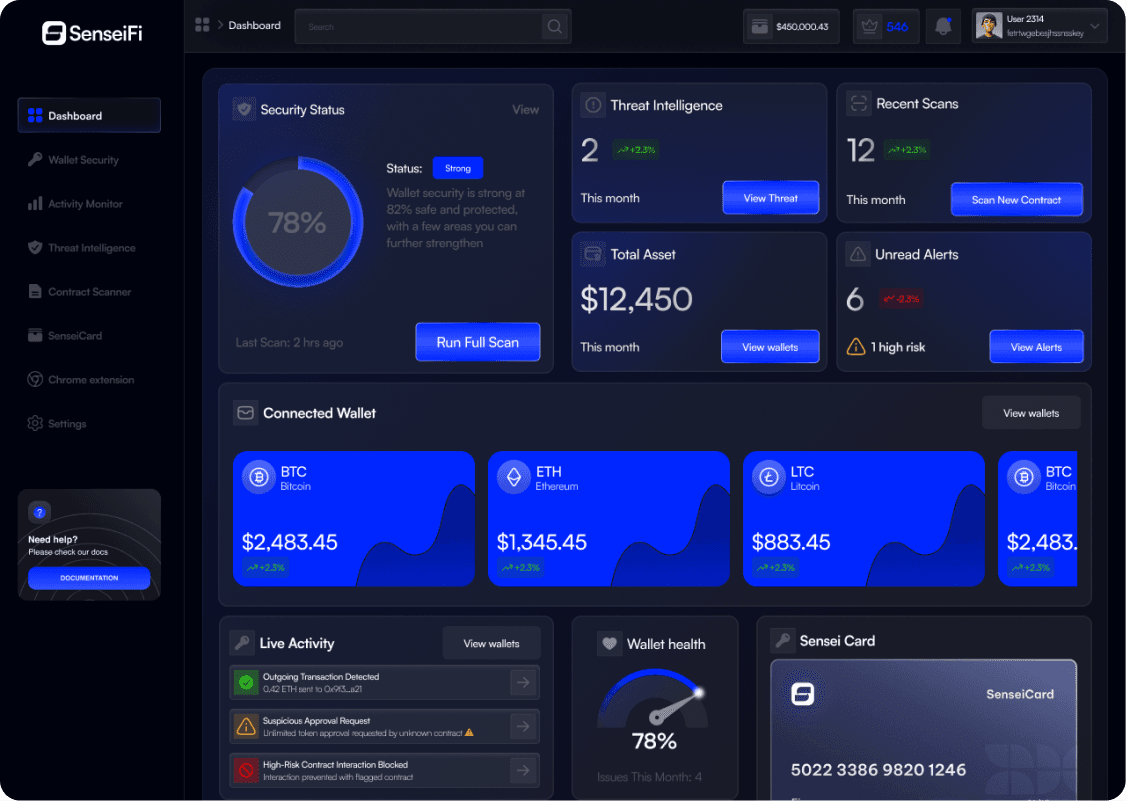Viewport: 1126px width, 801px height.
Task: Click card number 5022 3386 9820 1246
Action: point(878,770)
